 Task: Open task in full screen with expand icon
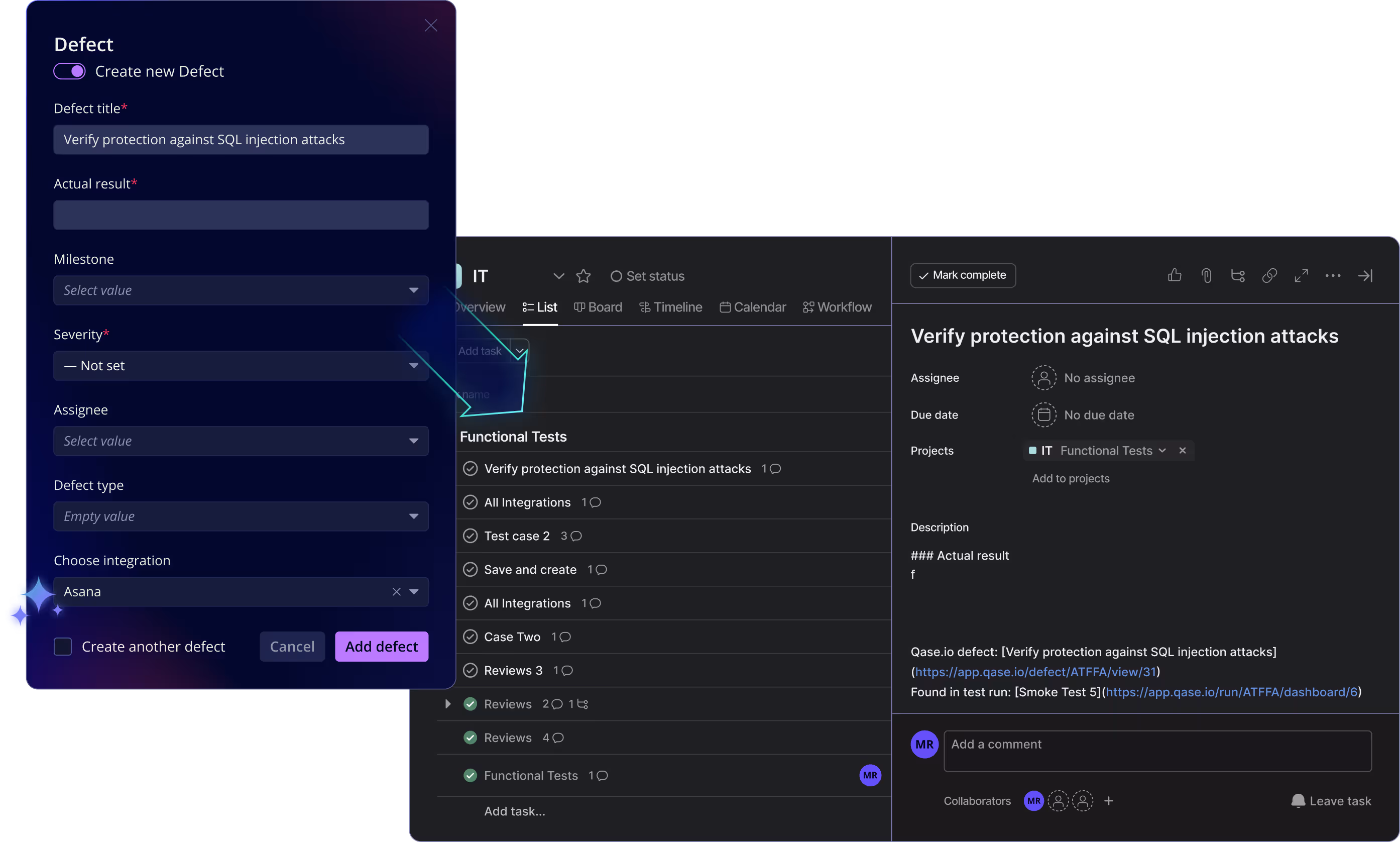[x=1302, y=275]
